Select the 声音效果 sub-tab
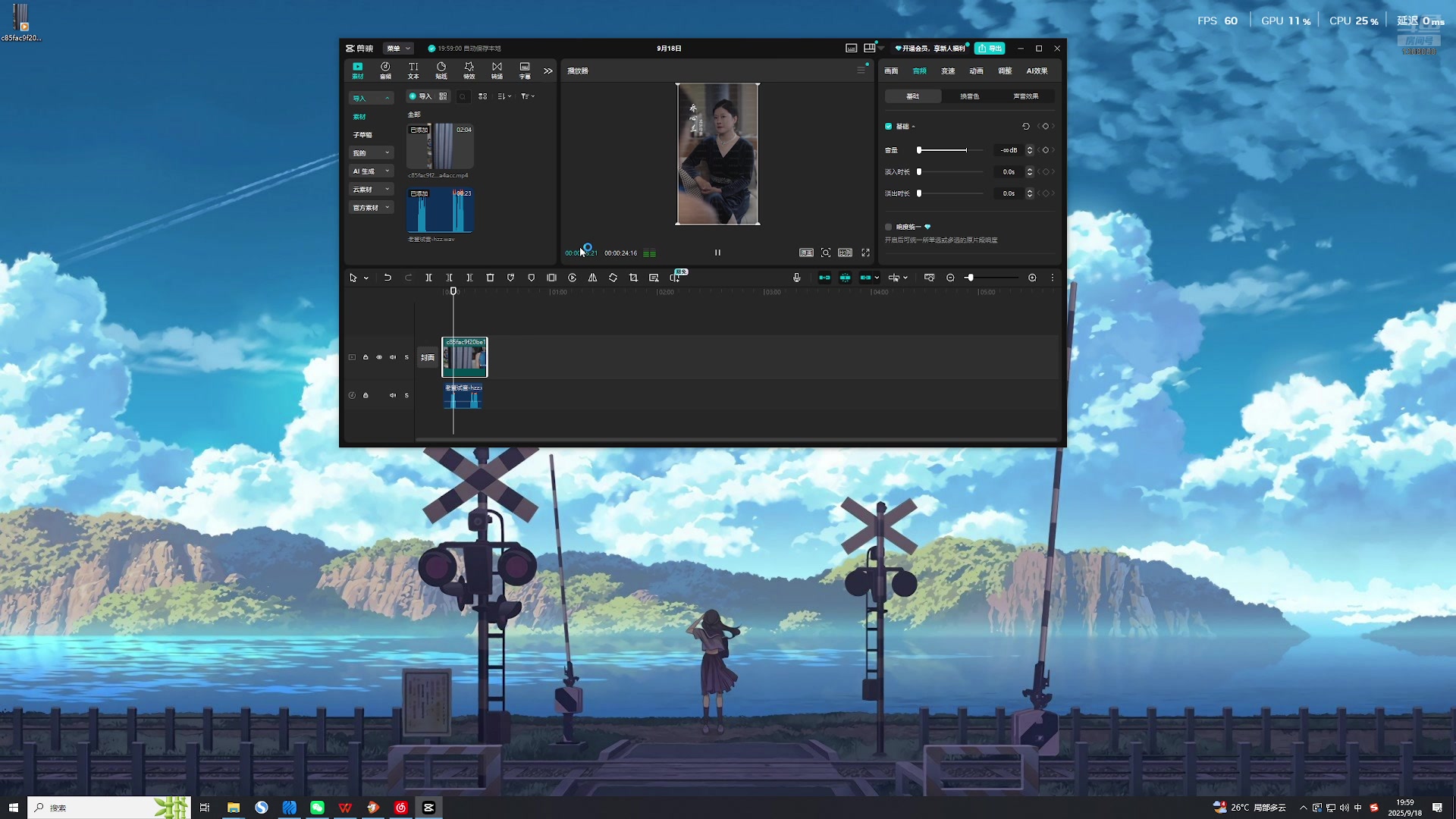Screen dimensions: 1456x819 click(x=1025, y=96)
